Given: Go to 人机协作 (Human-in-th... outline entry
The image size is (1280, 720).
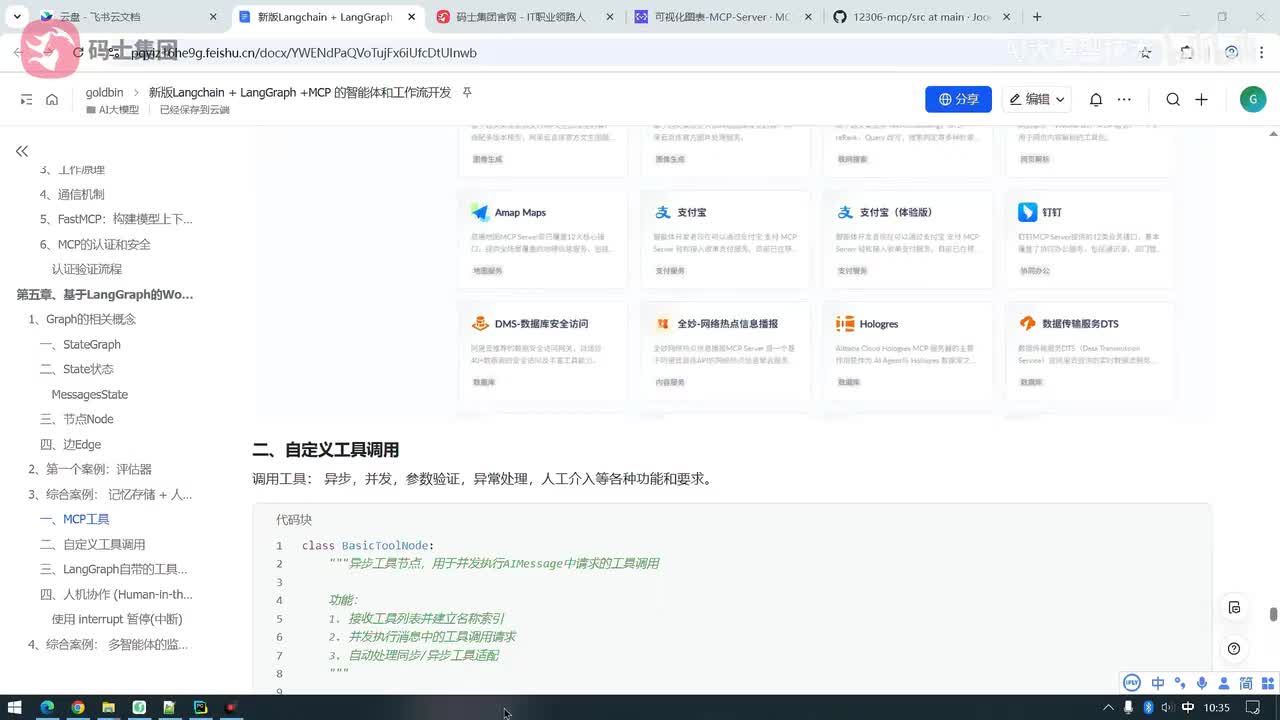Looking at the screenshot, I should (116, 594).
